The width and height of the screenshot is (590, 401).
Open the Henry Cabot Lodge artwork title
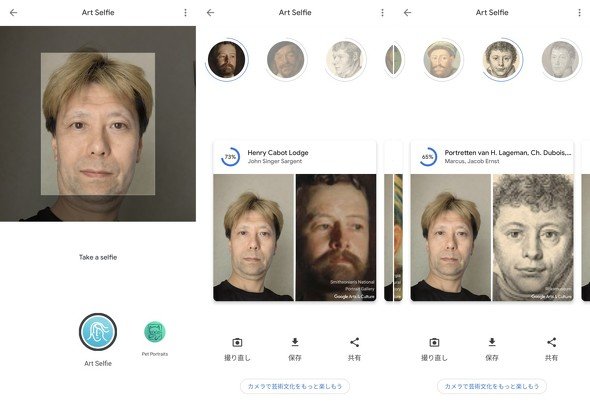click(278, 152)
